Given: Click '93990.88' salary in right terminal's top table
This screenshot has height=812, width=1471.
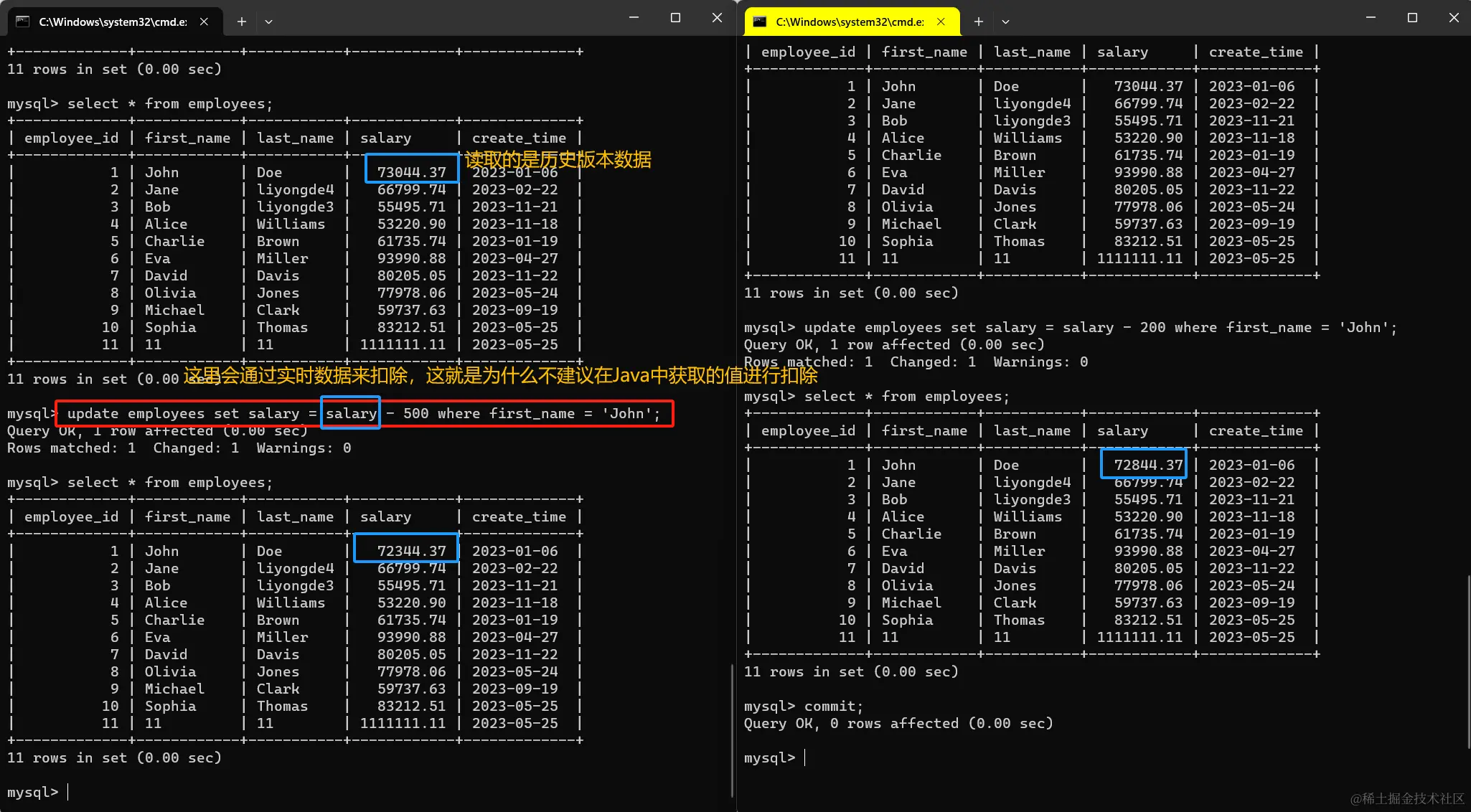Looking at the screenshot, I should pyautogui.click(x=1148, y=172).
